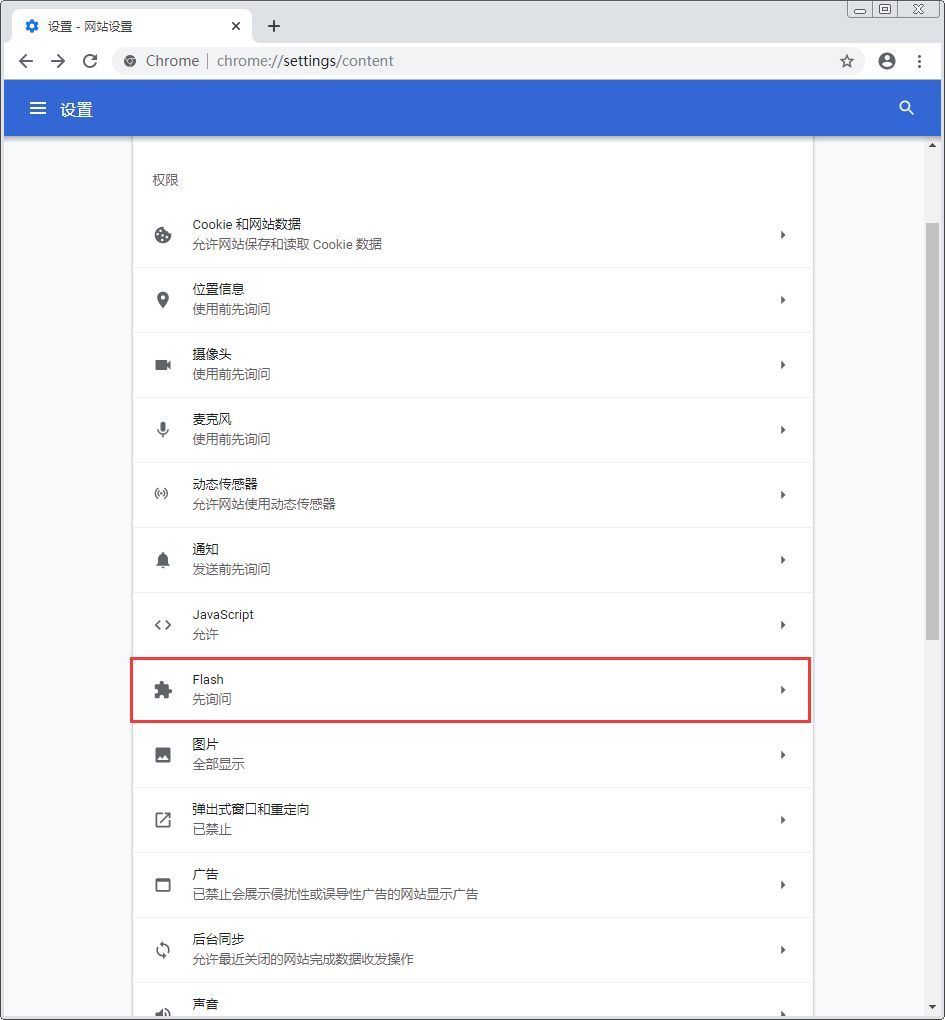The width and height of the screenshot is (945, 1020).
Task: Click the 允许最近关闭的网站完成数据收发操作 description
Action: [x=302, y=960]
